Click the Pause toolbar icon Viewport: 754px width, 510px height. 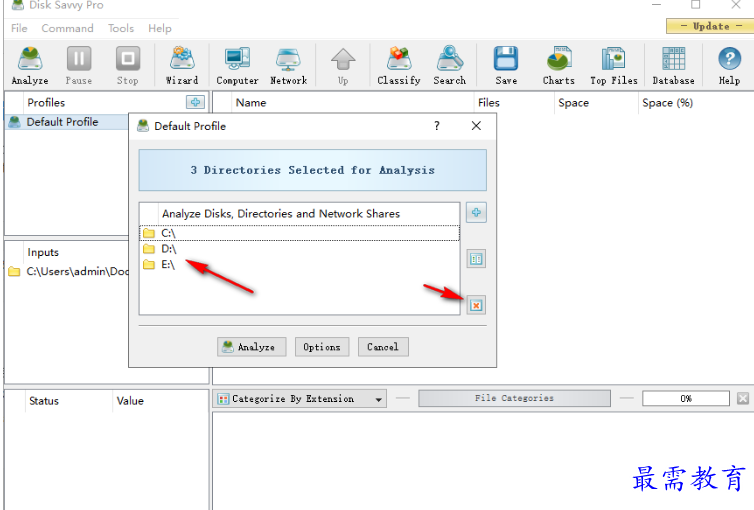click(x=79, y=66)
